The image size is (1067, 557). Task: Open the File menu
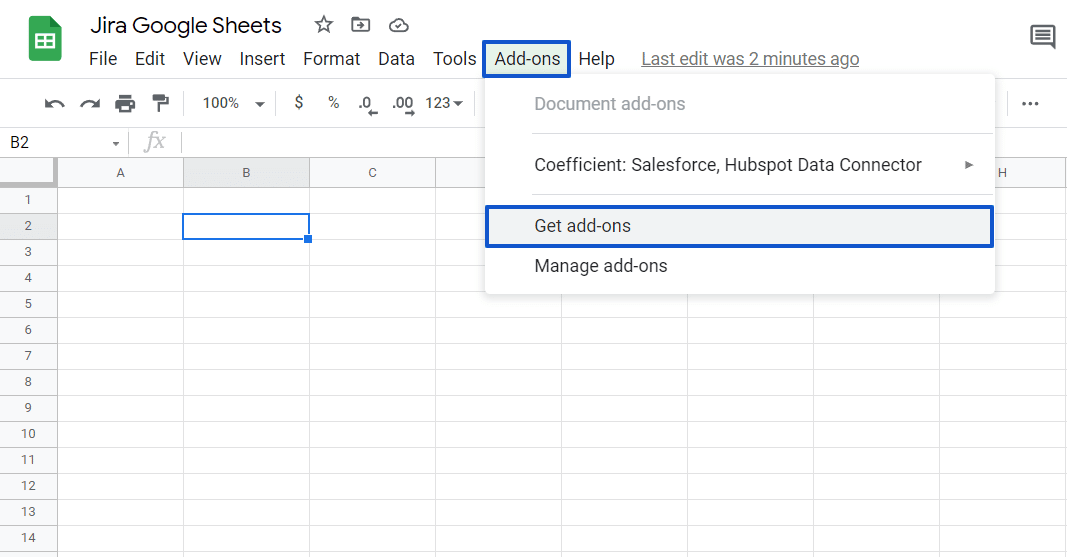[103, 59]
